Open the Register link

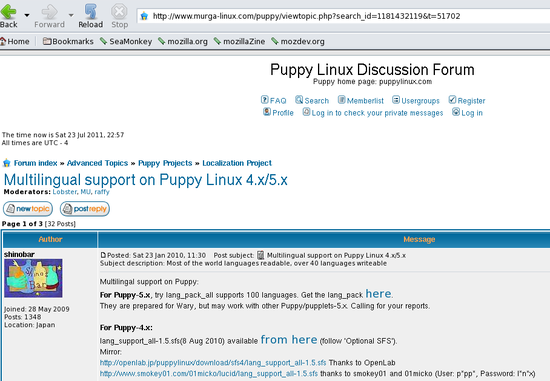pos(471,101)
